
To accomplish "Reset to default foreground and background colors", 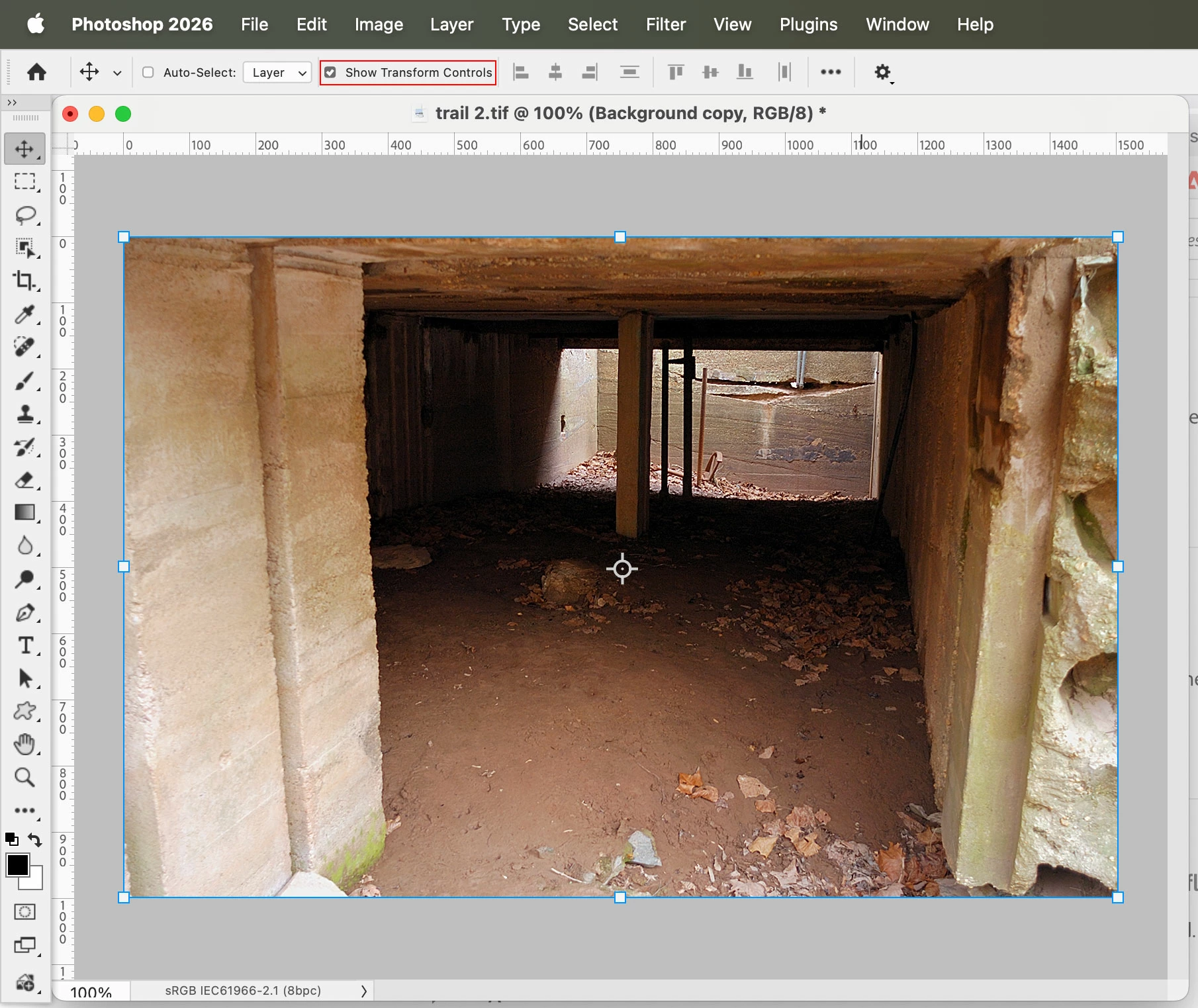I will [x=11, y=839].
